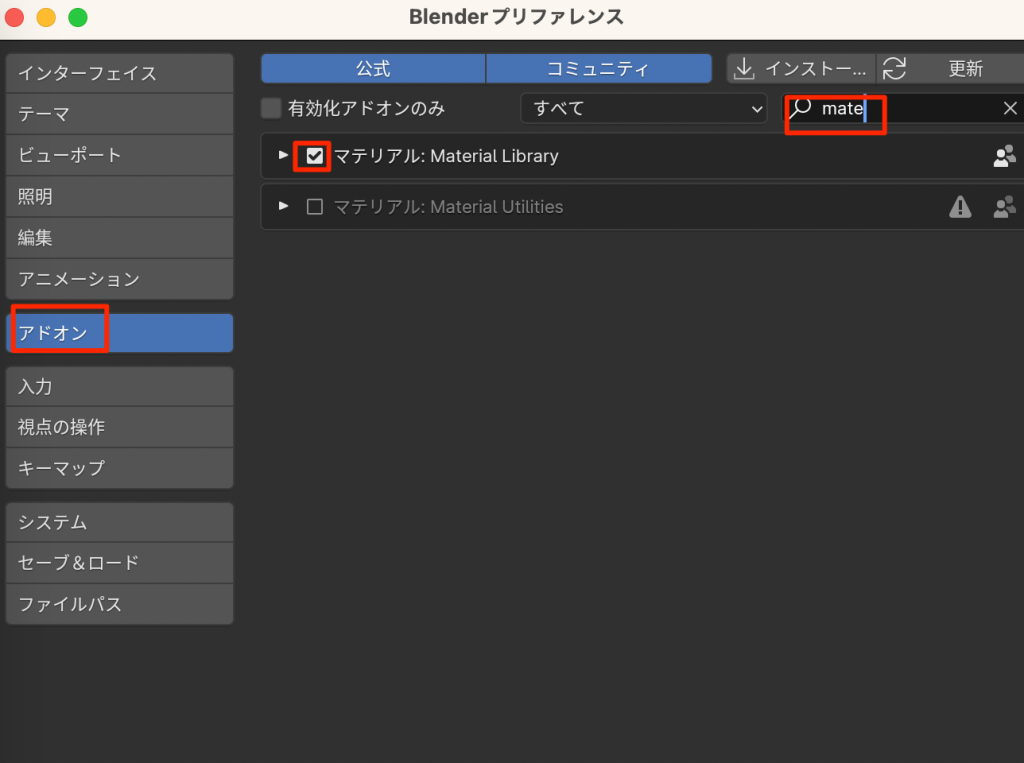This screenshot has height=763, width=1024.
Task: Switch to the テーマ preferences section
Action: pyautogui.click(x=119, y=114)
